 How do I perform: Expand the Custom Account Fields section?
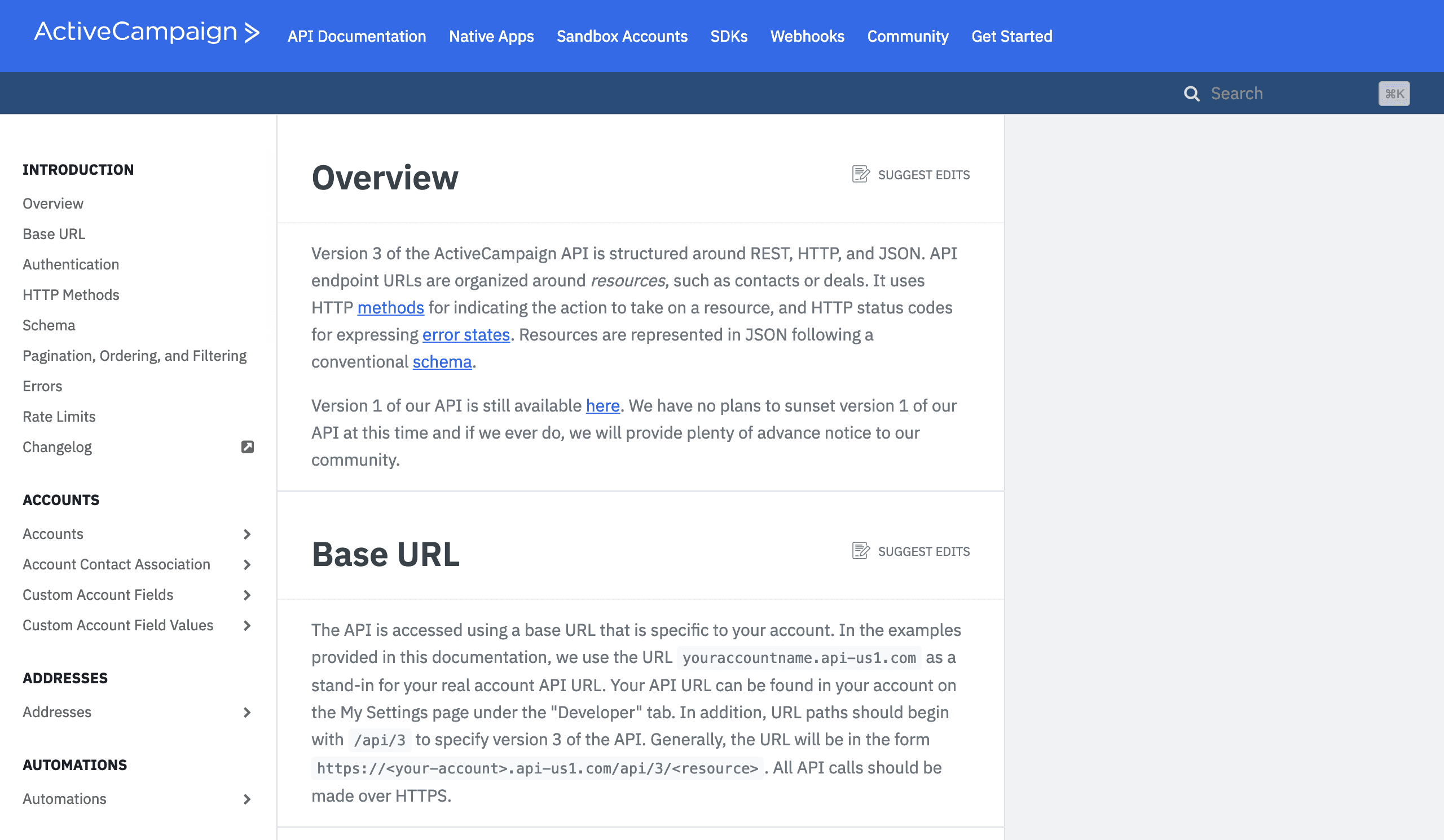(247, 595)
